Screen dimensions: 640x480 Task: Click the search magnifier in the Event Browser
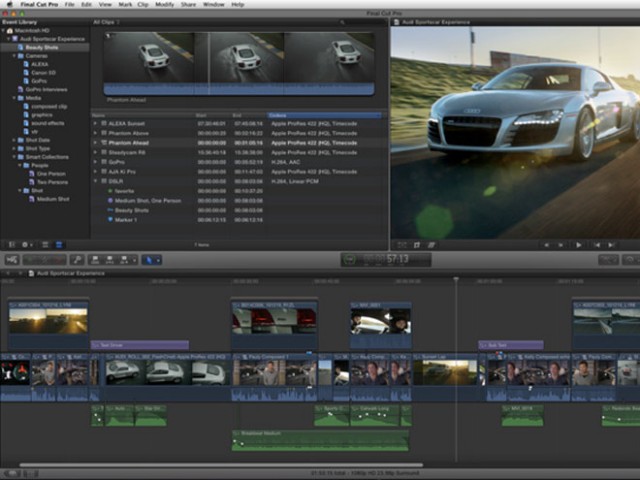(x=342, y=22)
